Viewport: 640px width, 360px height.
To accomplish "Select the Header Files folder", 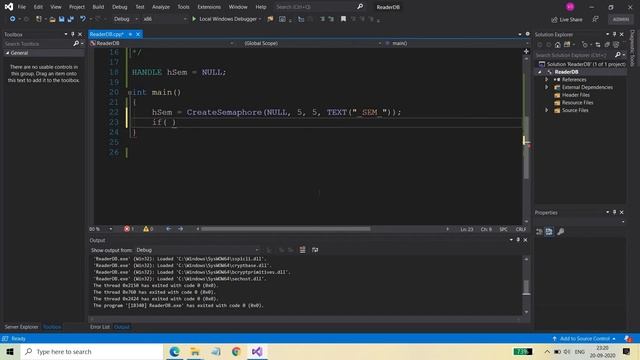I will [576, 95].
